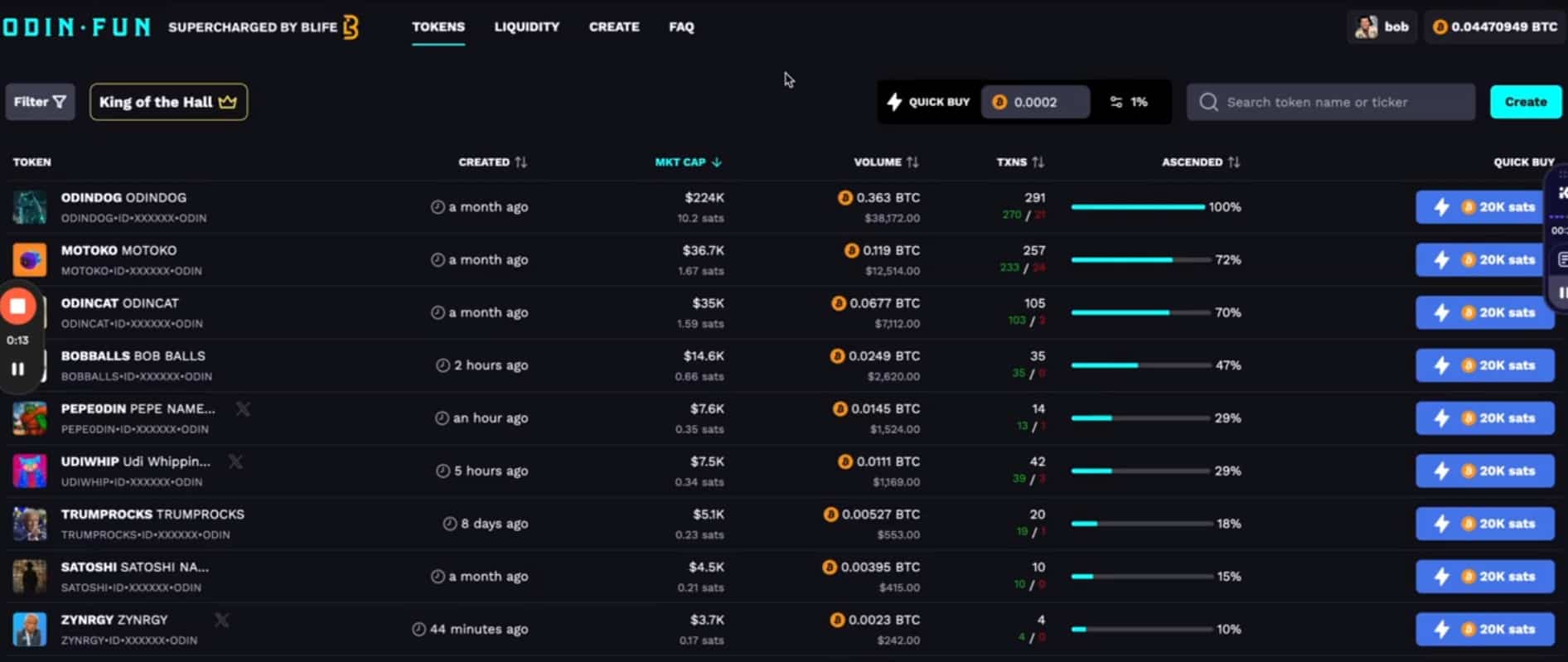
Task: Click the BTC balance 0.04470949 BTC
Action: (1495, 27)
